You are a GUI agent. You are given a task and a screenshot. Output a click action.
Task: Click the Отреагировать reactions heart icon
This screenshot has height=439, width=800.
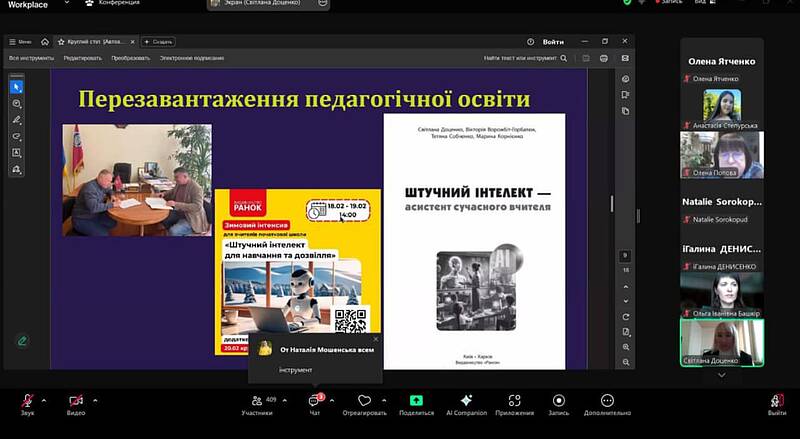364,401
